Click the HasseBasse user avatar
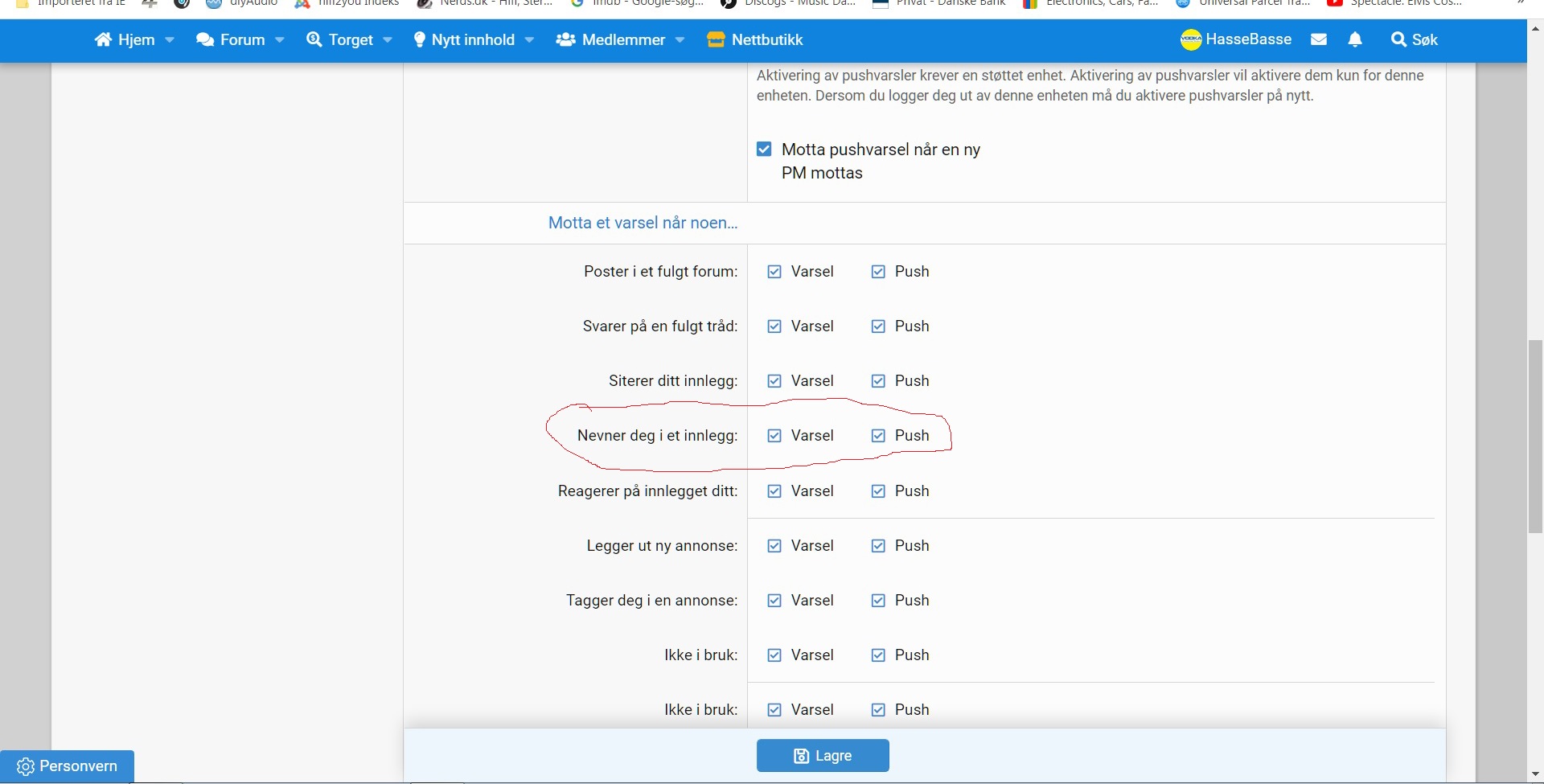This screenshot has height=784, width=1544. pyautogui.click(x=1191, y=39)
